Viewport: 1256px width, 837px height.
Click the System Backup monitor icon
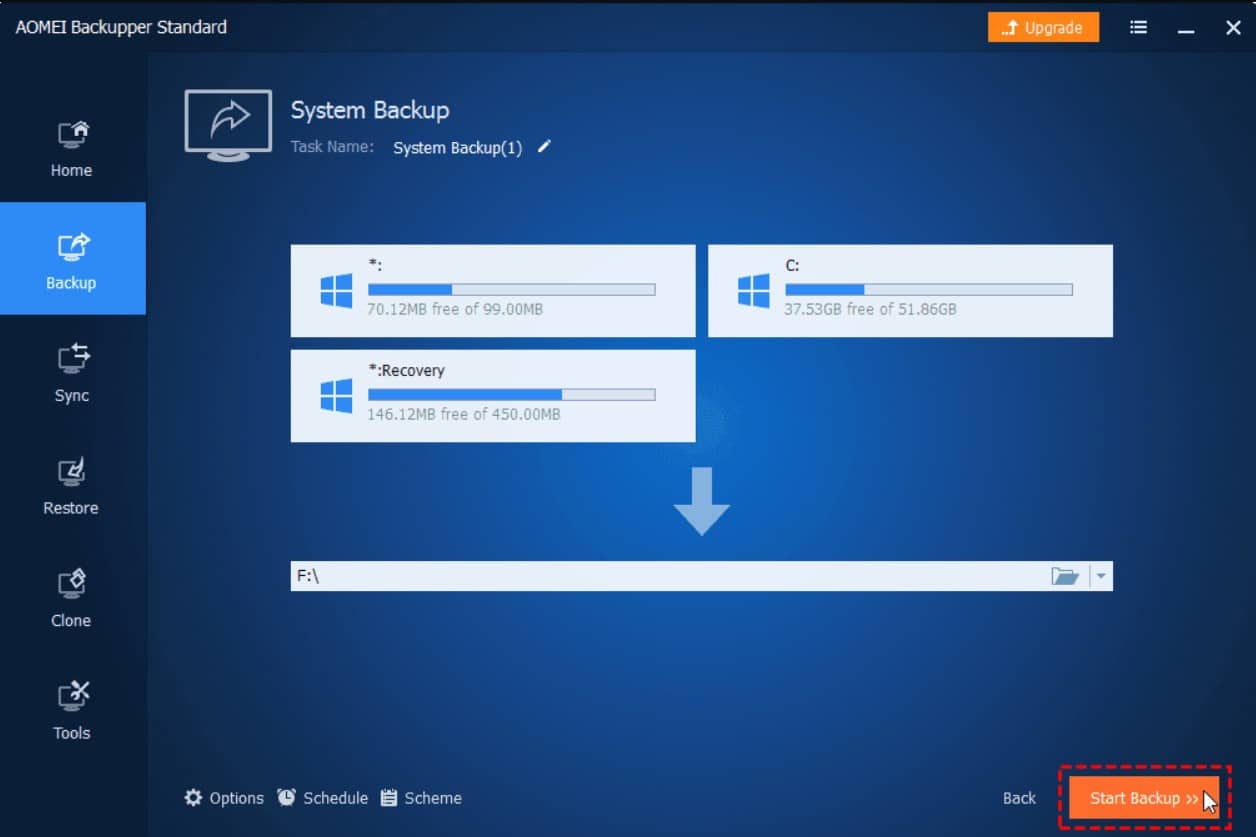point(228,124)
